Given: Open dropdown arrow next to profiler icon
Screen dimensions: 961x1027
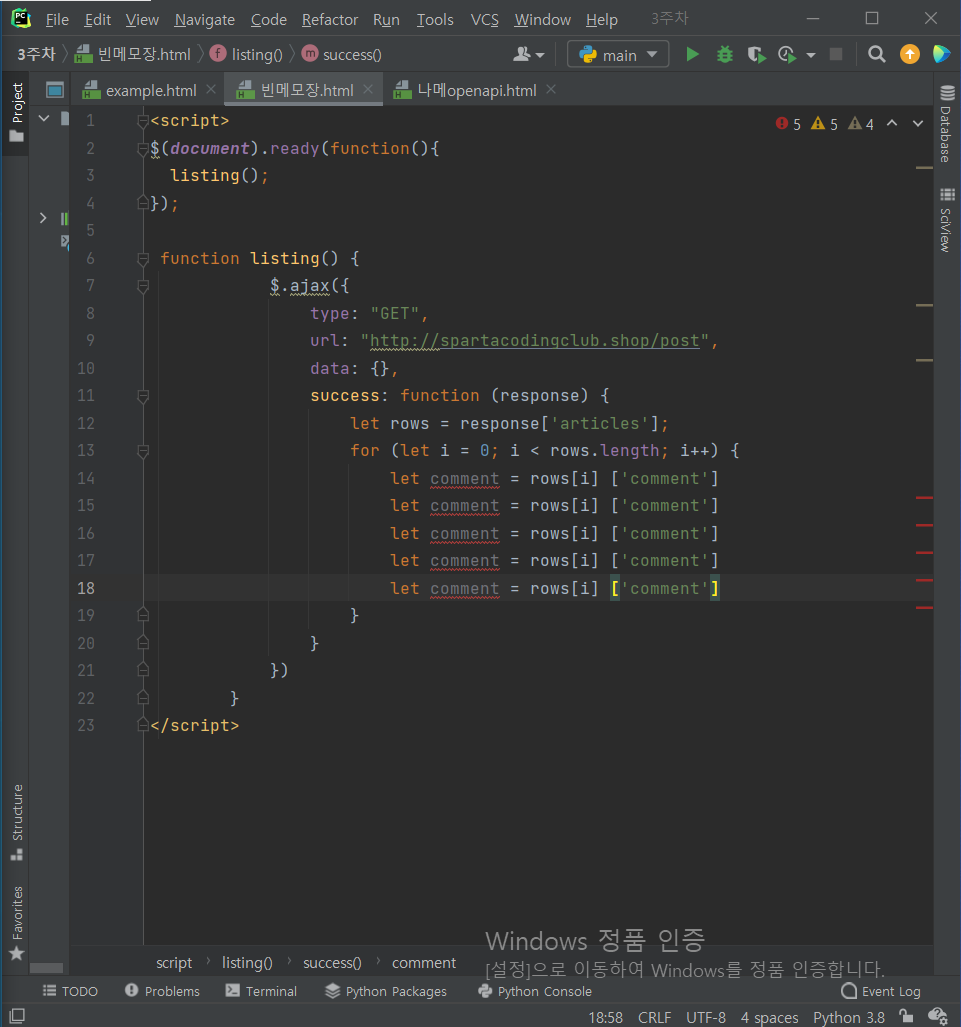Looking at the screenshot, I should pyautogui.click(x=811, y=55).
